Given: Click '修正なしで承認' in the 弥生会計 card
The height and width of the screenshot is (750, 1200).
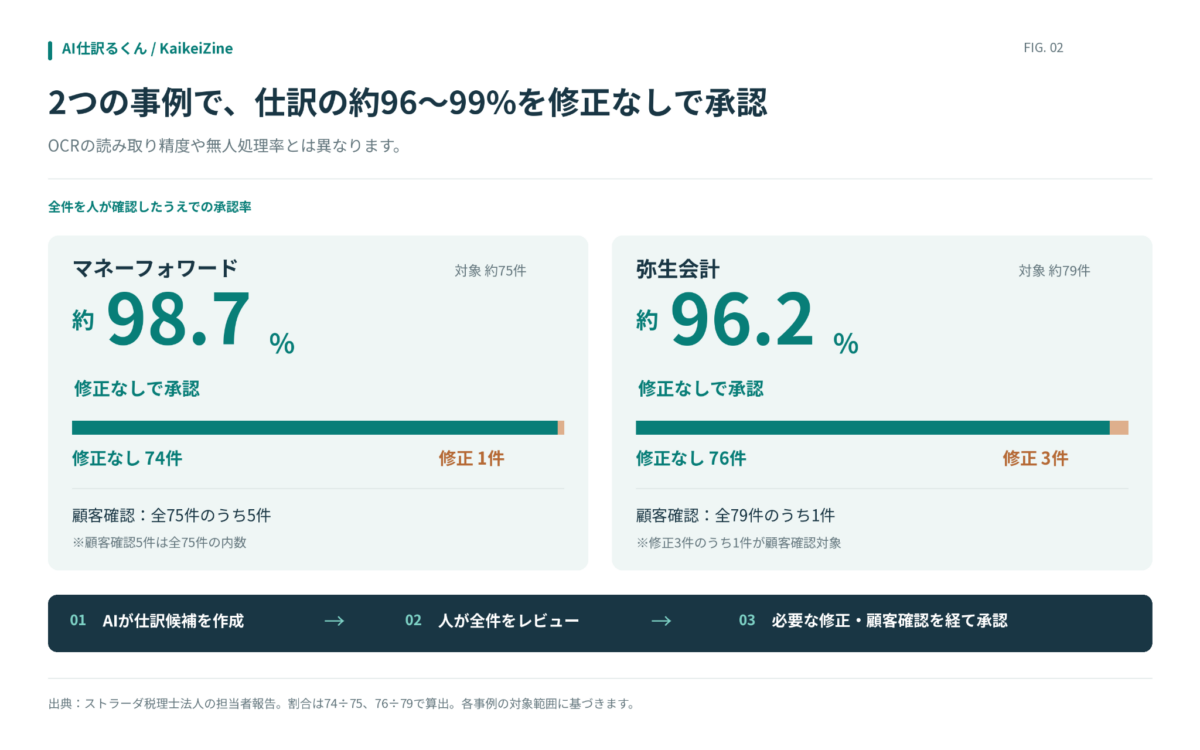Looking at the screenshot, I should tap(700, 388).
